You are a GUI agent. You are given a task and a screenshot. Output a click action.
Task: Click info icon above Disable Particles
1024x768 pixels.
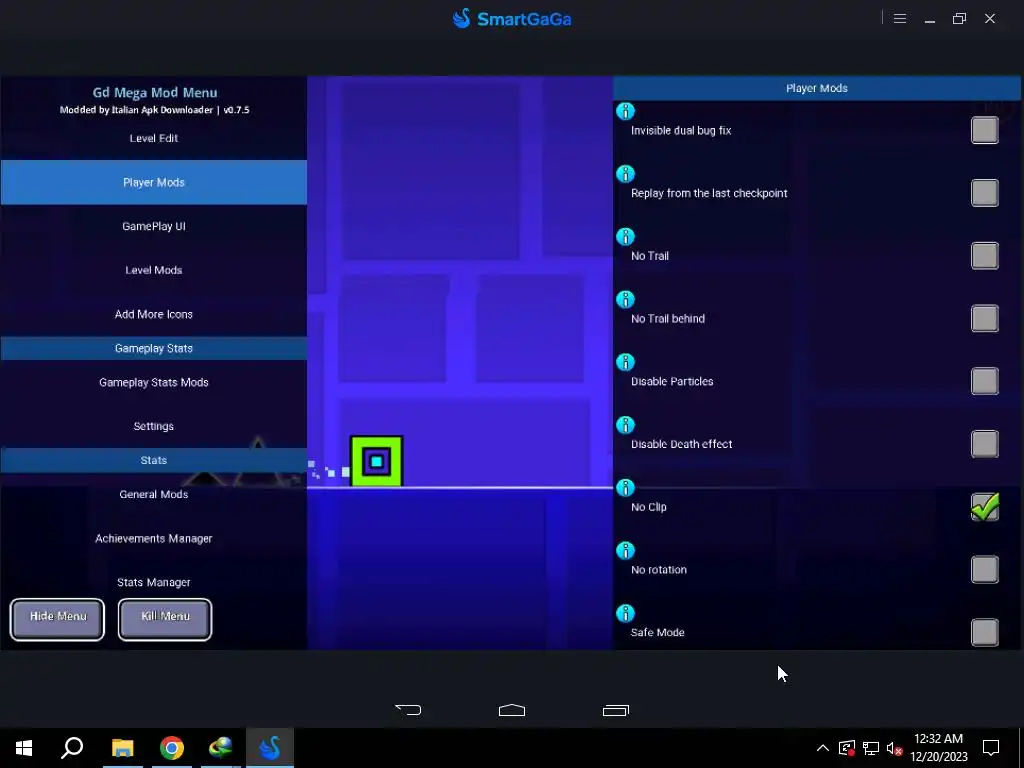point(625,362)
